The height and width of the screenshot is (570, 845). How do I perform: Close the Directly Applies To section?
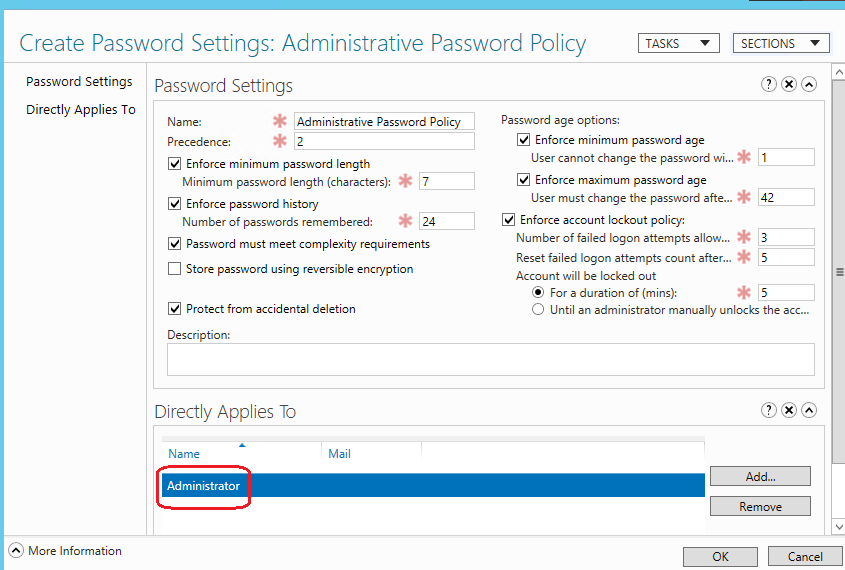789,410
